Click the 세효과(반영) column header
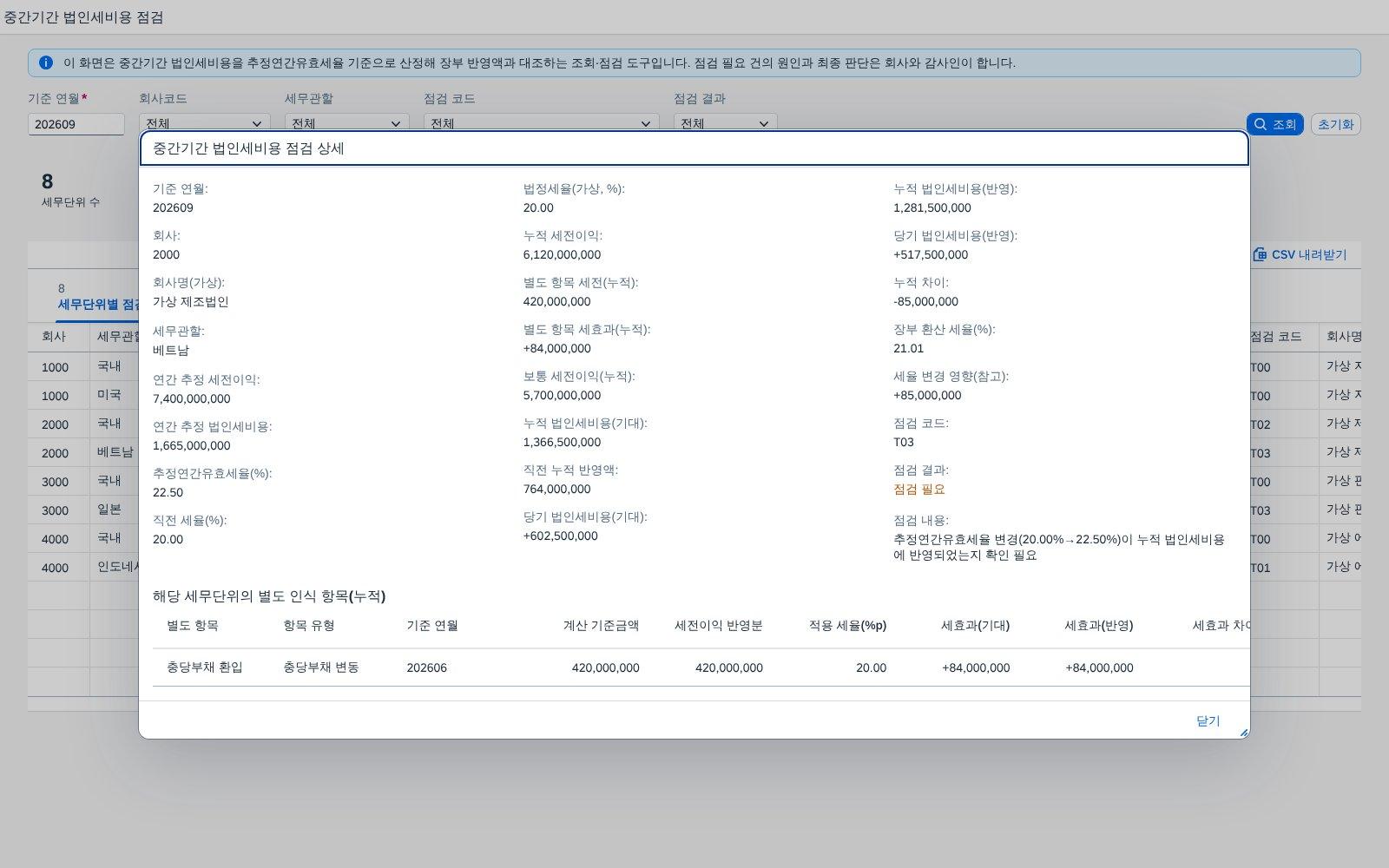The image size is (1389, 868). (1098, 625)
